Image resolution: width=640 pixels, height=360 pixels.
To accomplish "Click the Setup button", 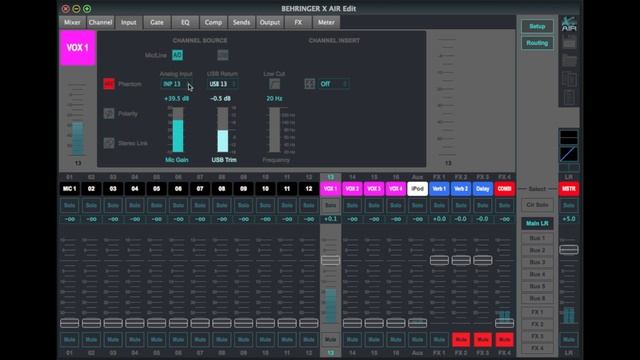I will click(537, 27).
